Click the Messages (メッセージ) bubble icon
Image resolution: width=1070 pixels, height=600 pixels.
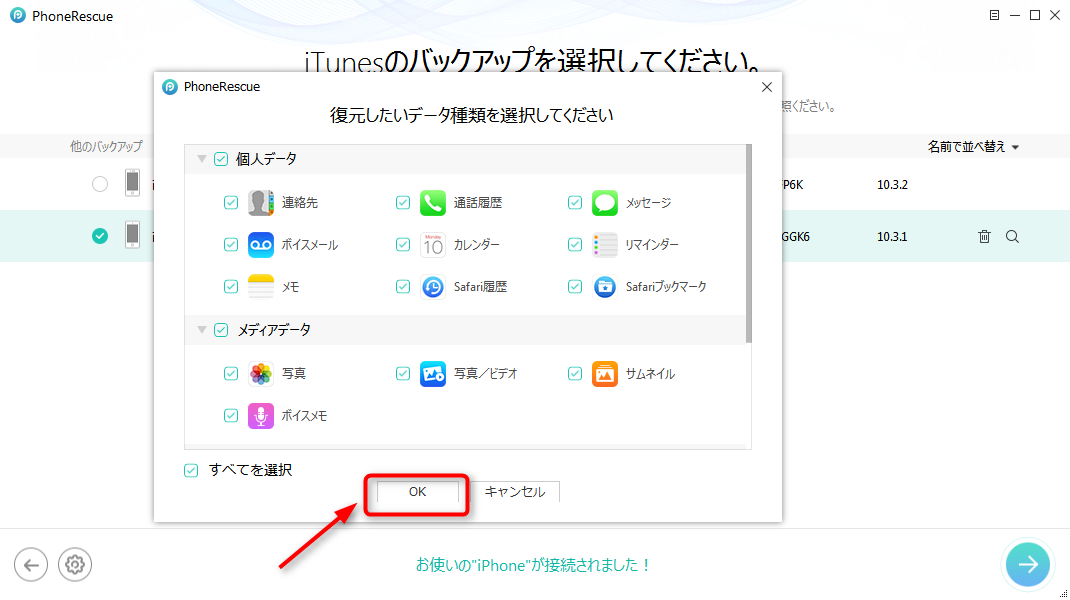tap(605, 203)
